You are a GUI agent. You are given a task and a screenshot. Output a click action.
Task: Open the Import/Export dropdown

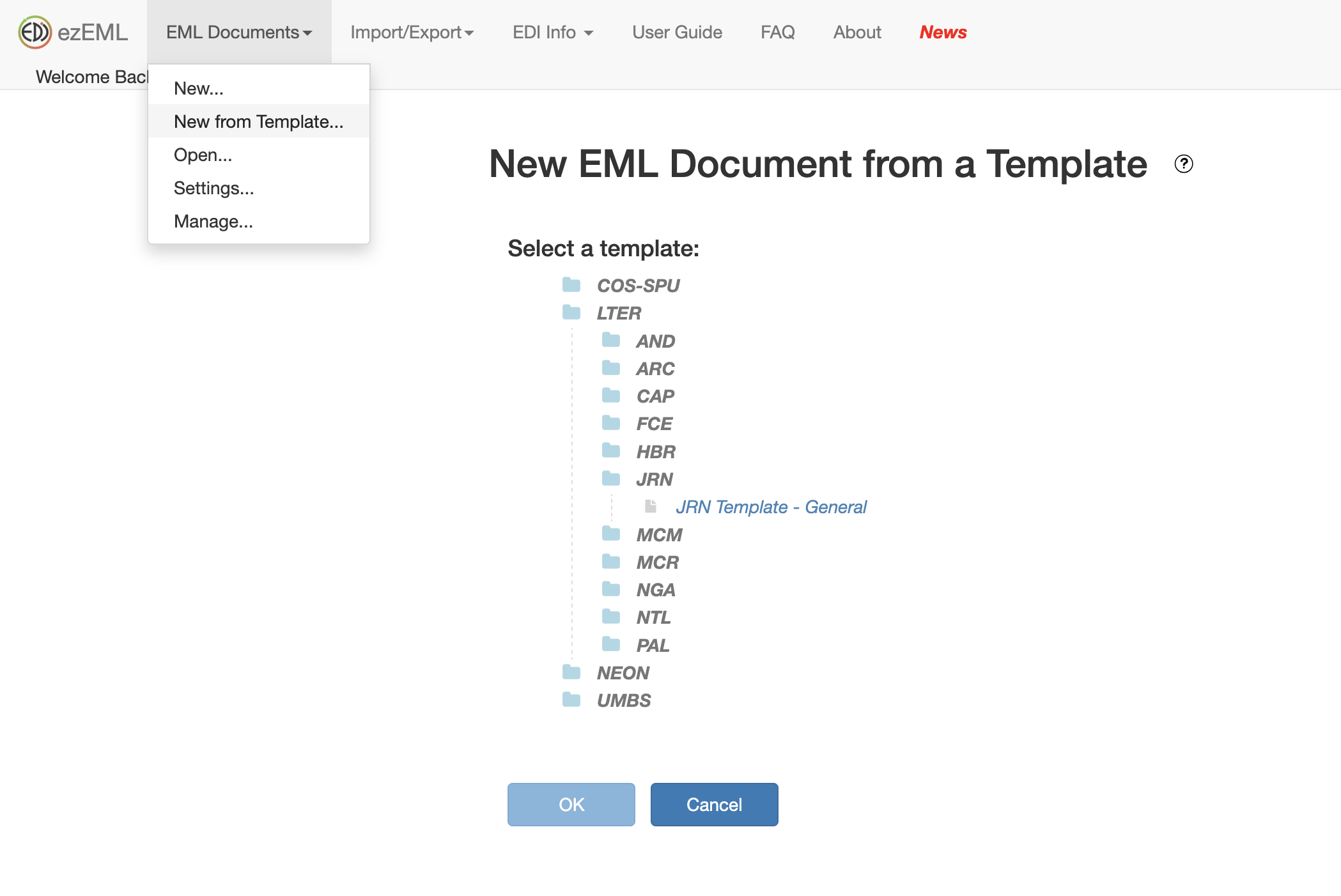click(x=412, y=32)
